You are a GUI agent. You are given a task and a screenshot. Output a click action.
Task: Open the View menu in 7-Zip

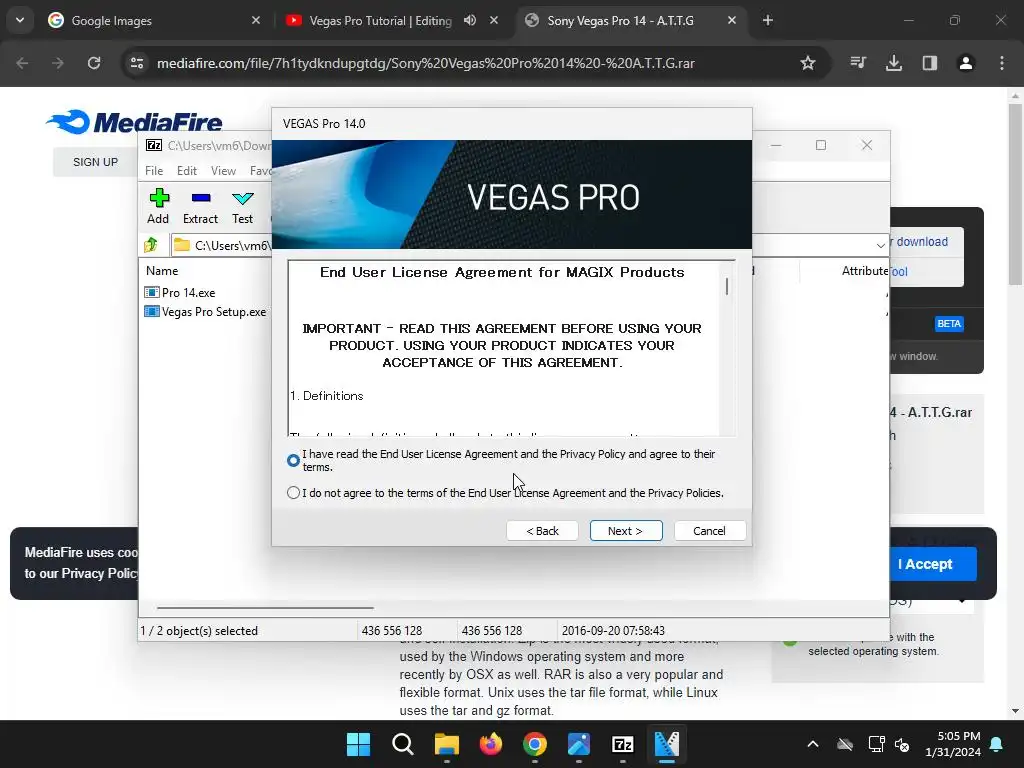223,170
